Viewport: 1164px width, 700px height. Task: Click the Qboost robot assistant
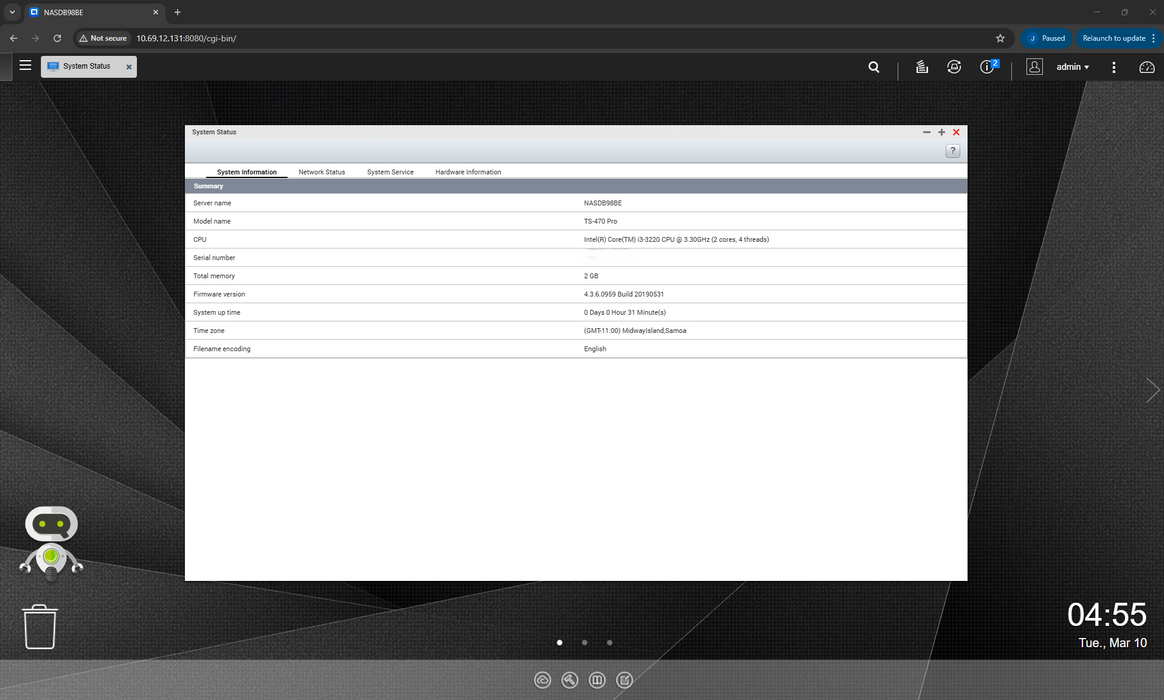51,541
